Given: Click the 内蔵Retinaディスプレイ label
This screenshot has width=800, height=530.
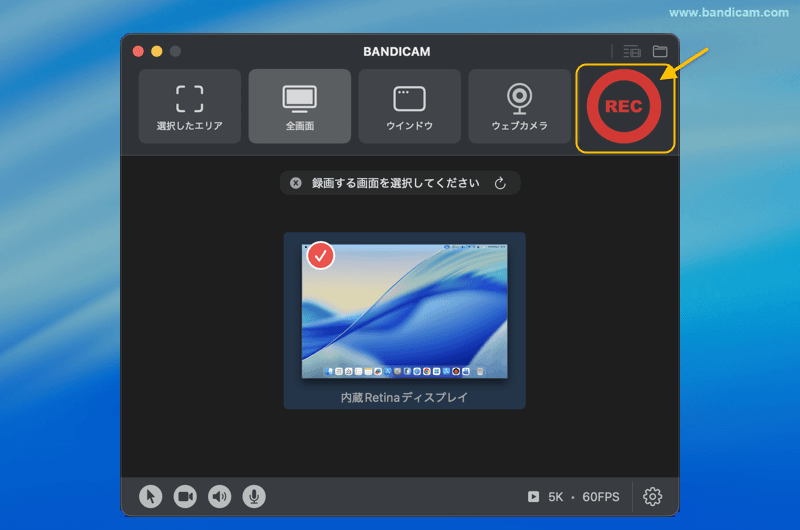Looking at the screenshot, I should coord(404,397).
